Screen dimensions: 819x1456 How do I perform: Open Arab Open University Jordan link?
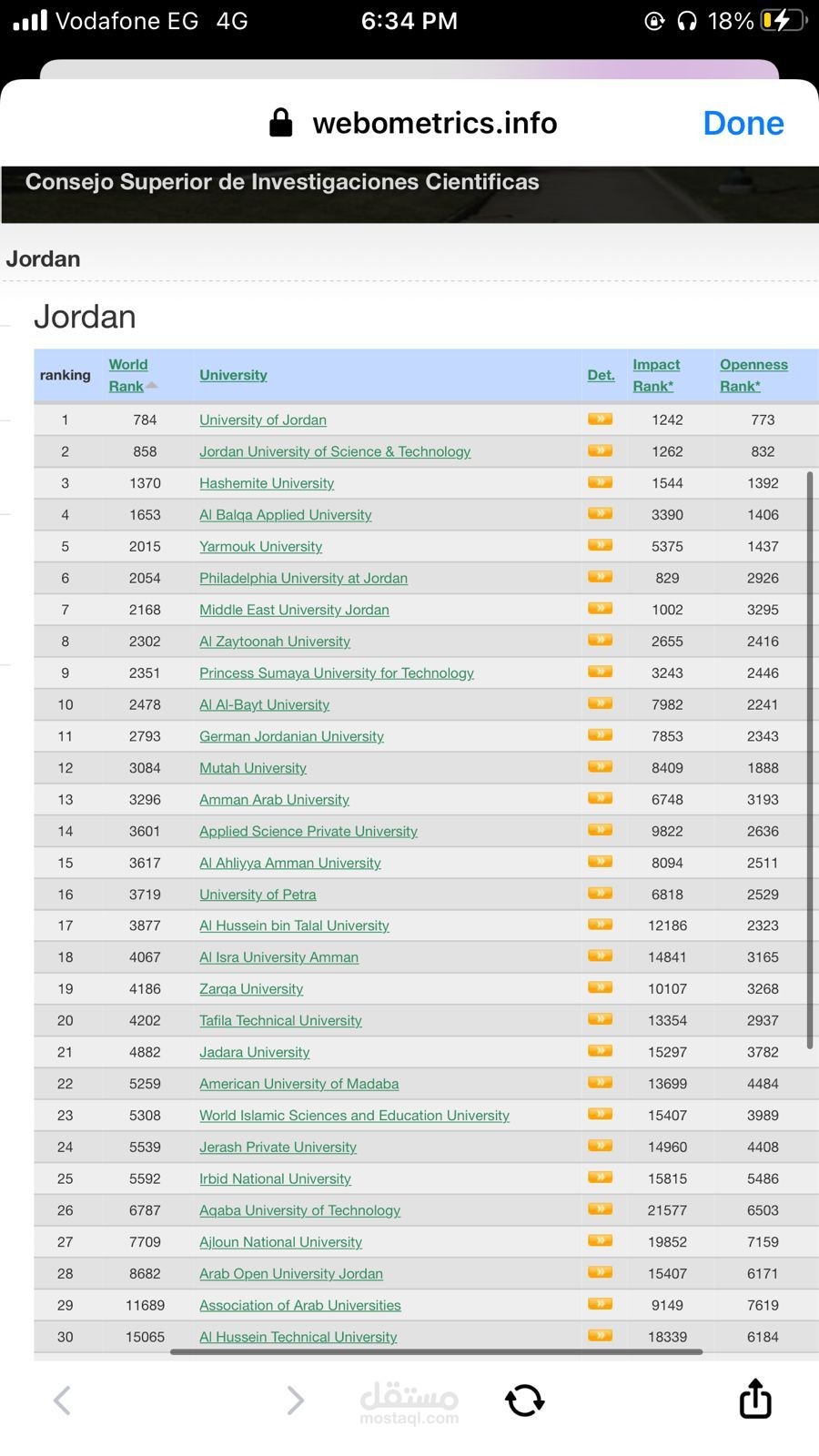pos(291,1274)
